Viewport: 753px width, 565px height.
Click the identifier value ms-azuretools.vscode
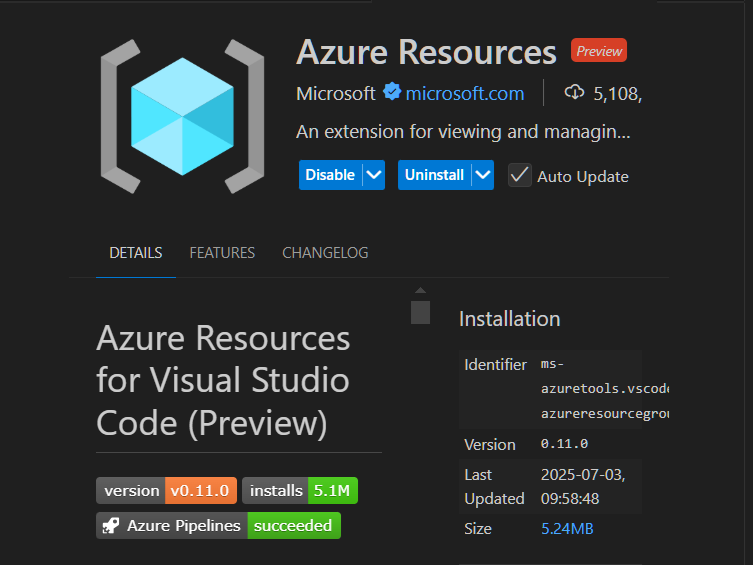605,388
